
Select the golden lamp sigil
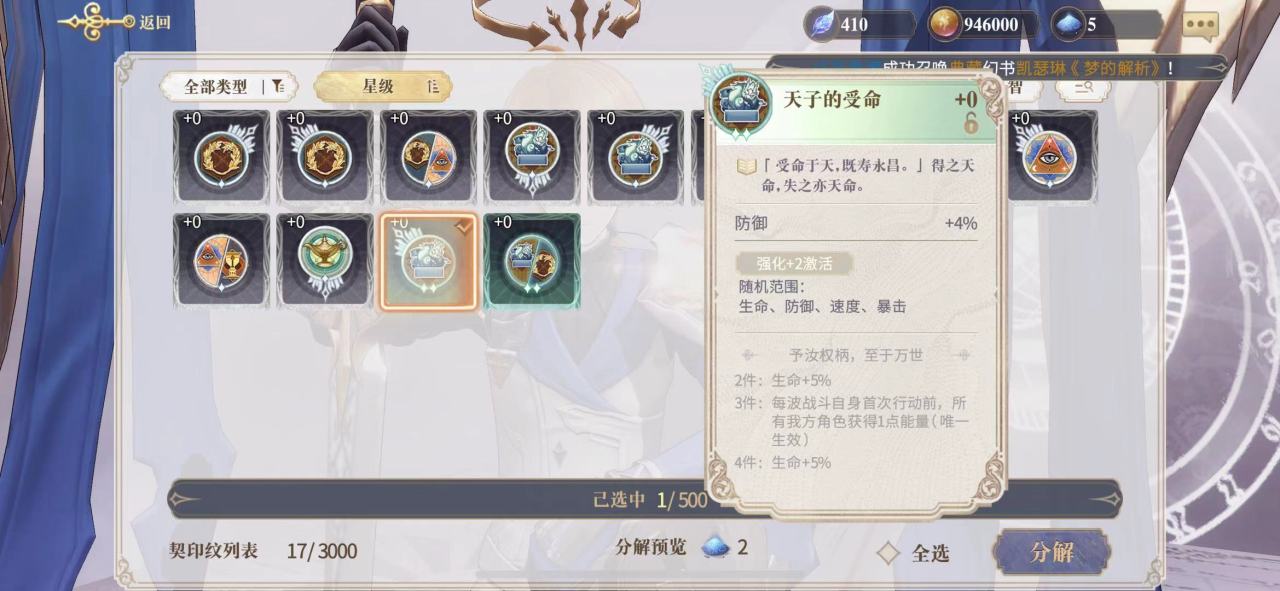pyautogui.click(x=325, y=259)
